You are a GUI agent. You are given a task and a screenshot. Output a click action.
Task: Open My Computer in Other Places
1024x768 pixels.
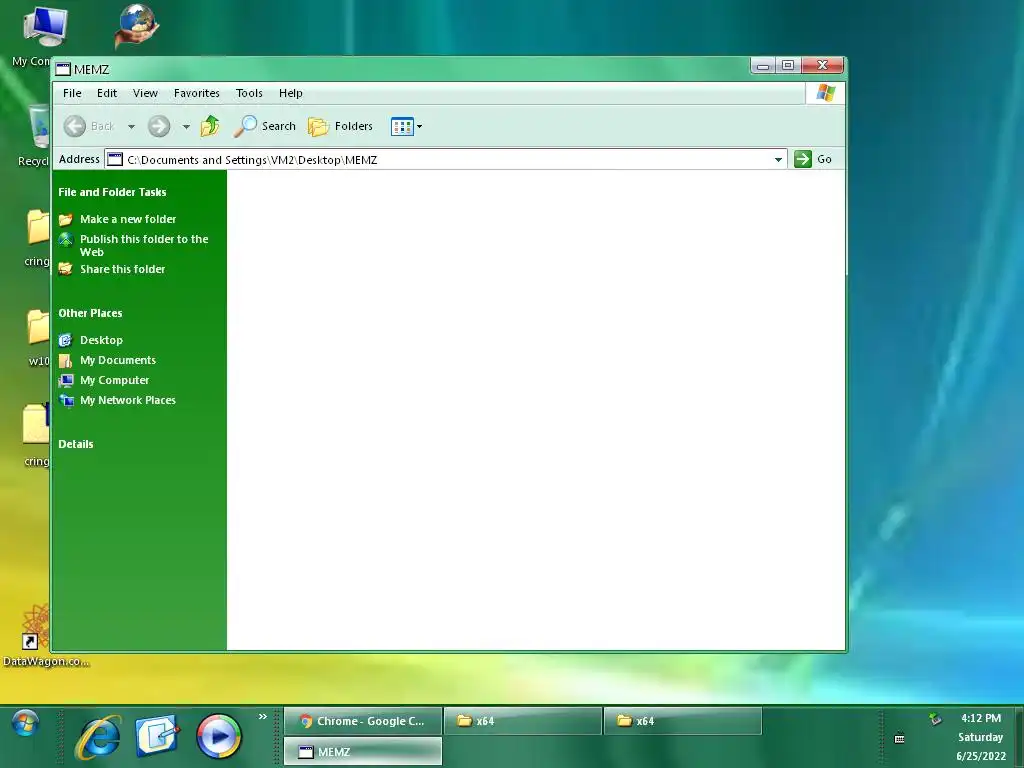click(114, 380)
